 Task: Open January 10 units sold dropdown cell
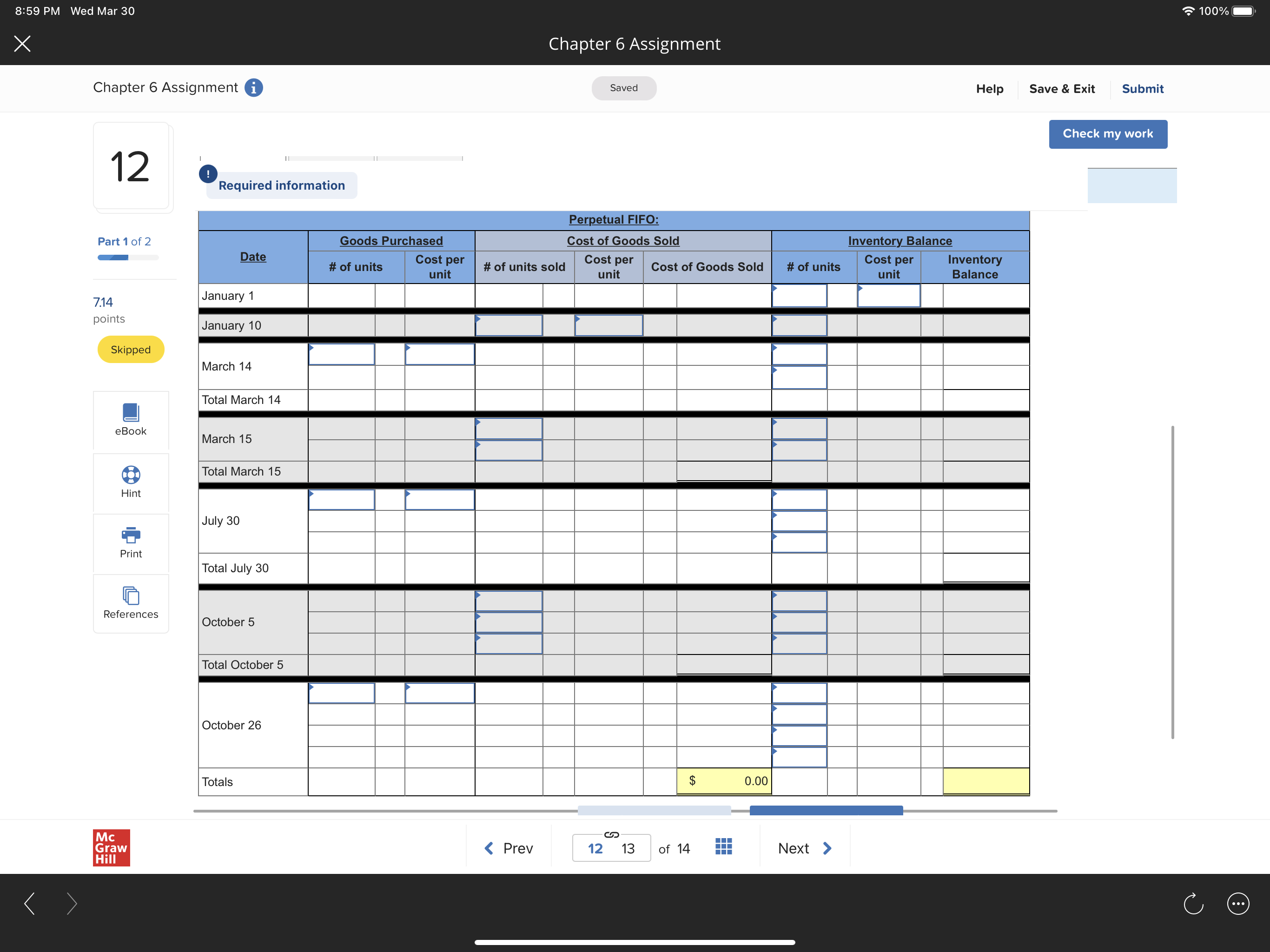click(509, 325)
